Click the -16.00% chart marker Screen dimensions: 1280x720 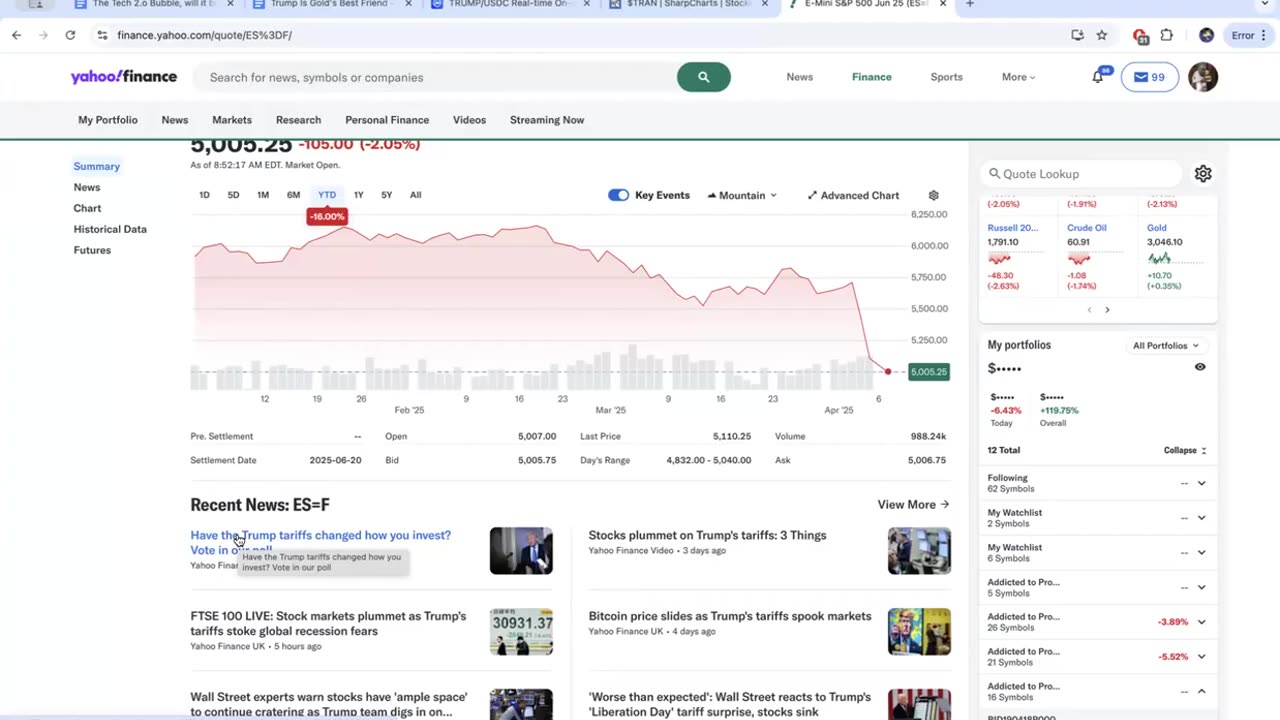click(327, 216)
